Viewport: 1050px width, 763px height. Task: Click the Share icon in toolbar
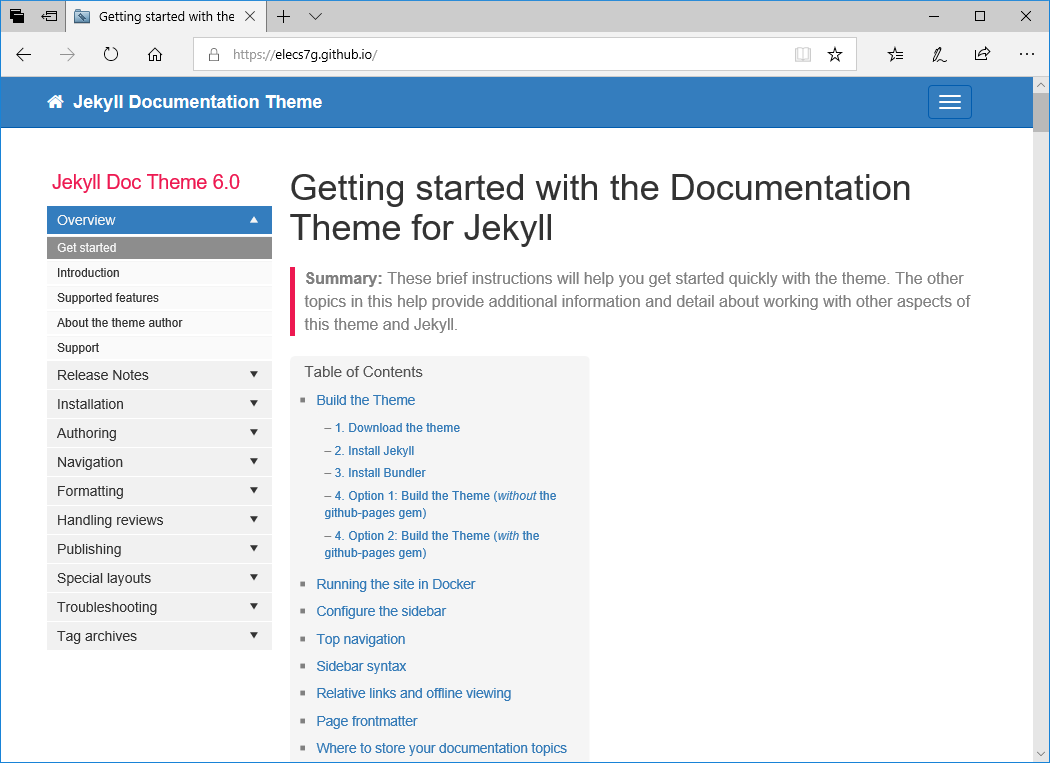coord(982,54)
